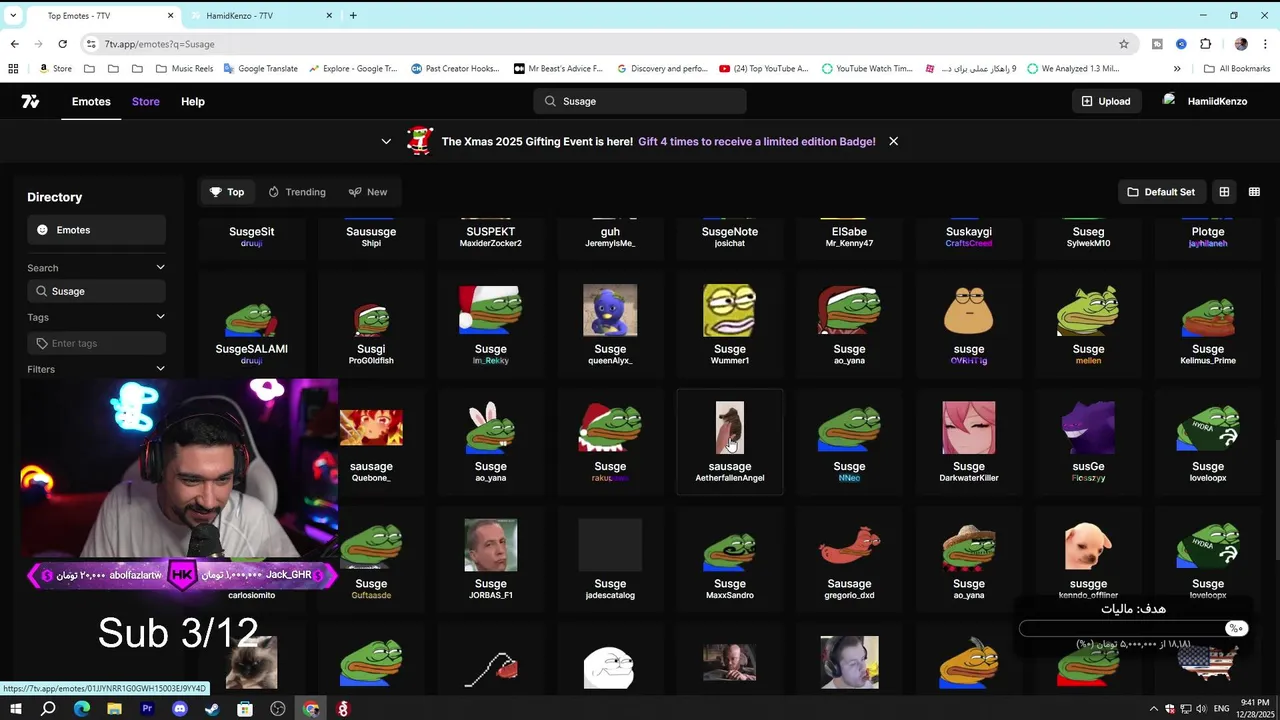Open Premiere Pro from the taskbar
This screenshot has height=720, width=1280.
[147, 709]
